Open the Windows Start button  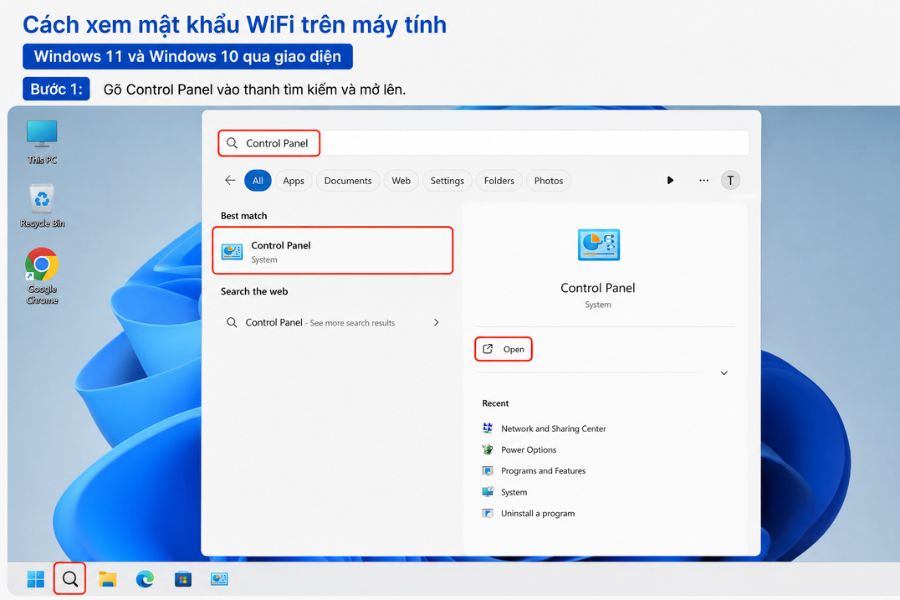(x=36, y=579)
